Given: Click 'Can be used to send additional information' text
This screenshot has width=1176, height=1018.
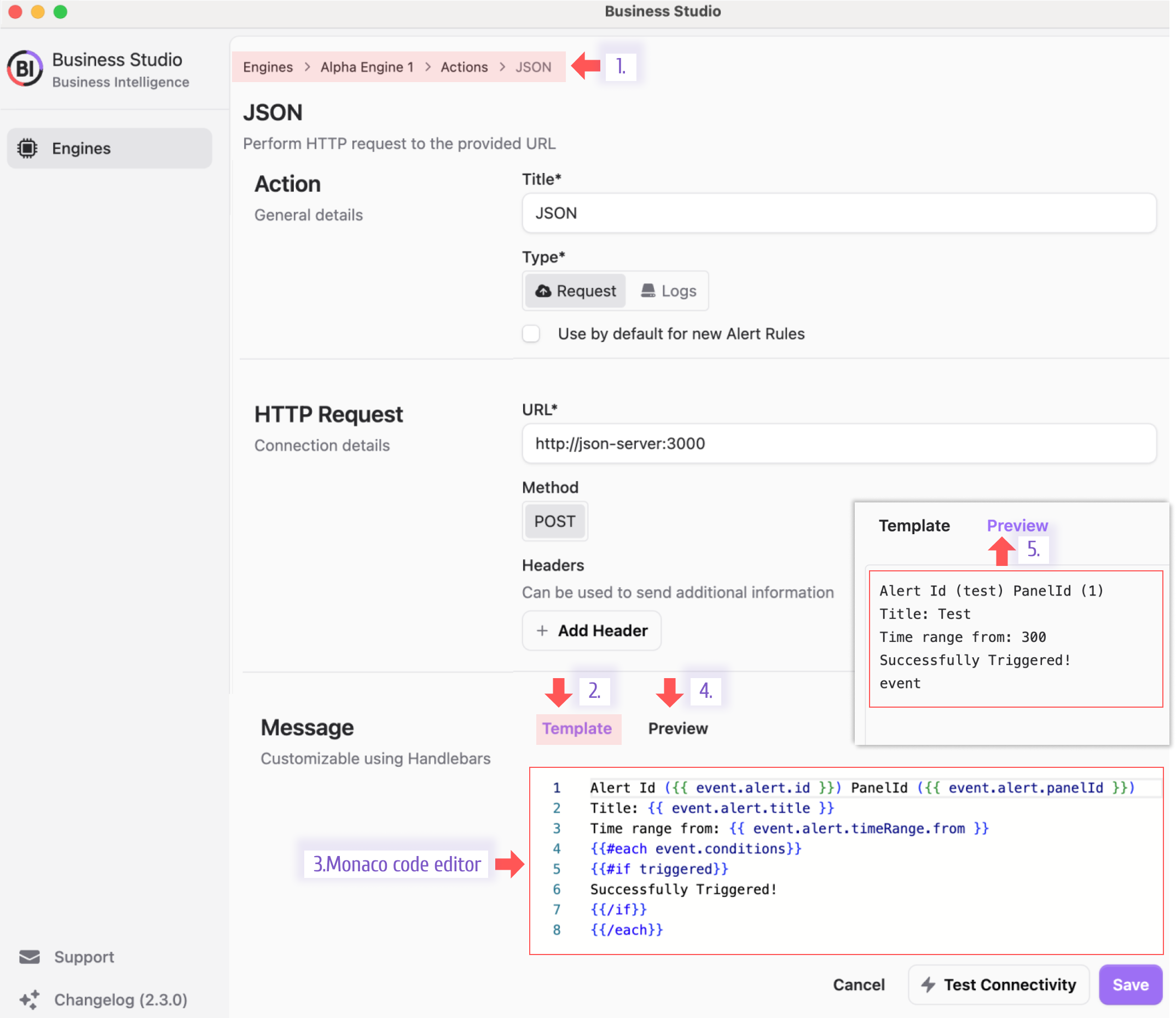Looking at the screenshot, I should point(678,593).
